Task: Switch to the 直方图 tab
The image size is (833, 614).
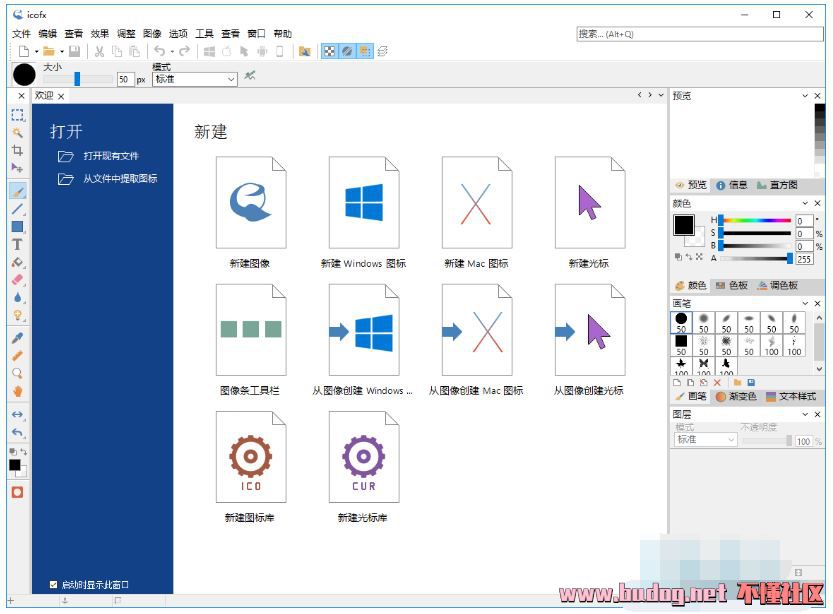Action: point(778,185)
